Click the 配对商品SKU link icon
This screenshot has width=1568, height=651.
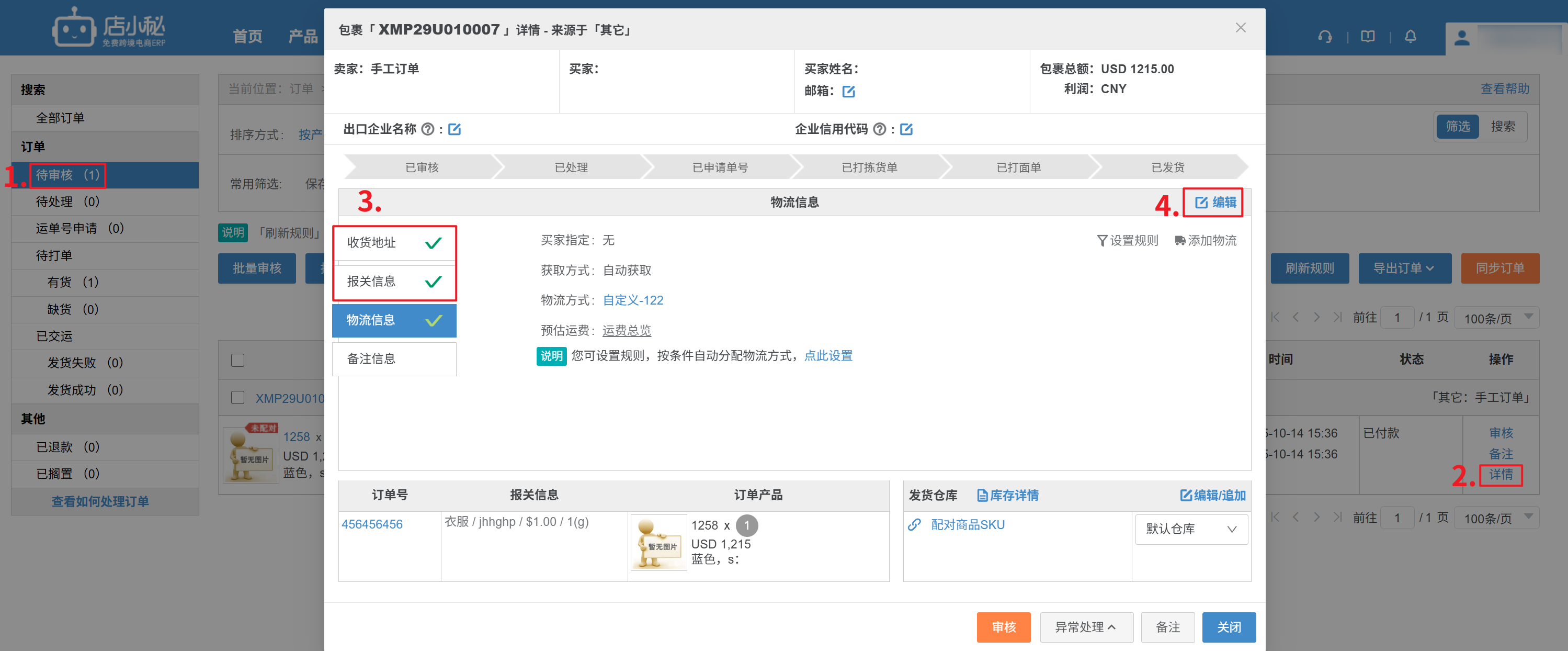914,524
